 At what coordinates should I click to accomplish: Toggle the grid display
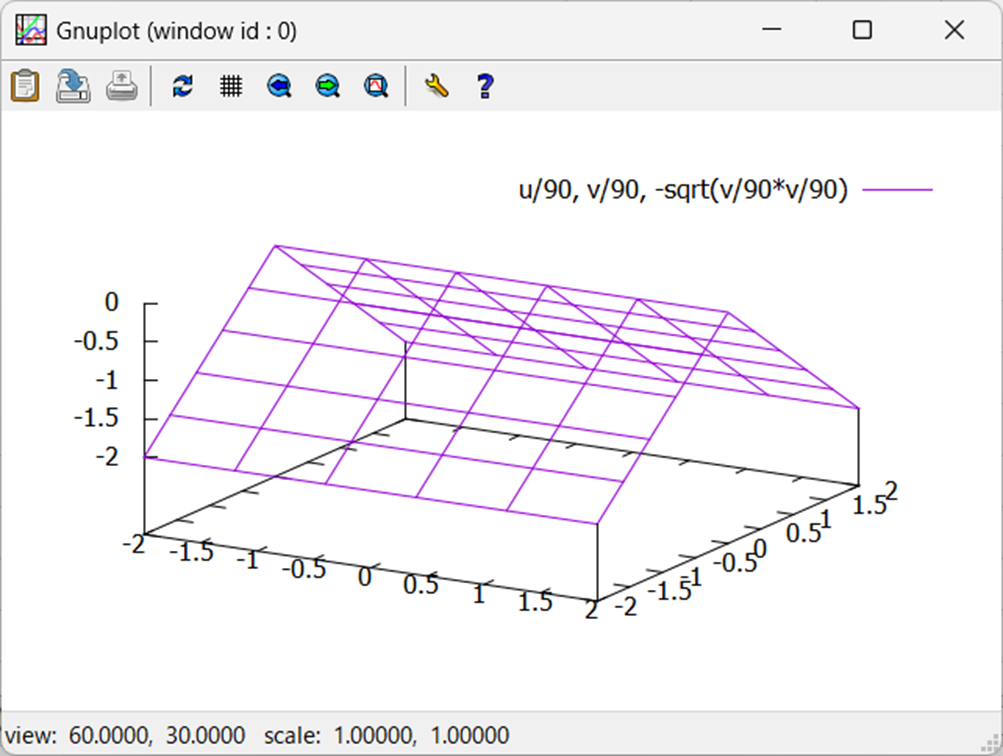click(x=231, y=86)
